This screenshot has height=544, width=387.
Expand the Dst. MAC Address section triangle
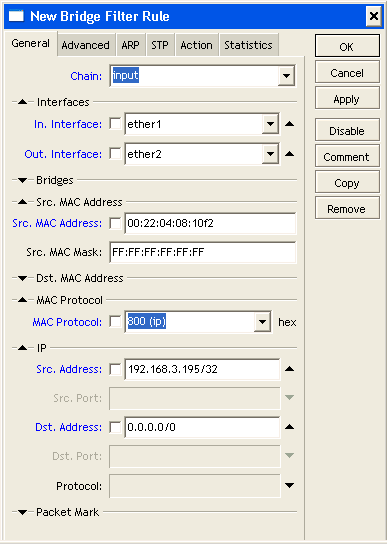point(23,278)
